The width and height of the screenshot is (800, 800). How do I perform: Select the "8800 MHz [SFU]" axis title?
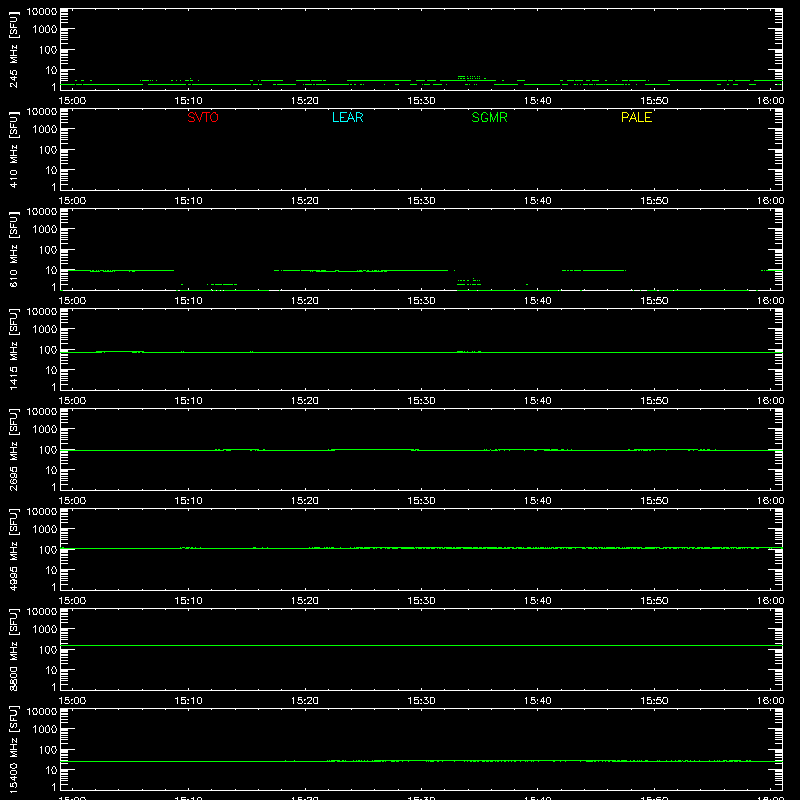[14, 649]
